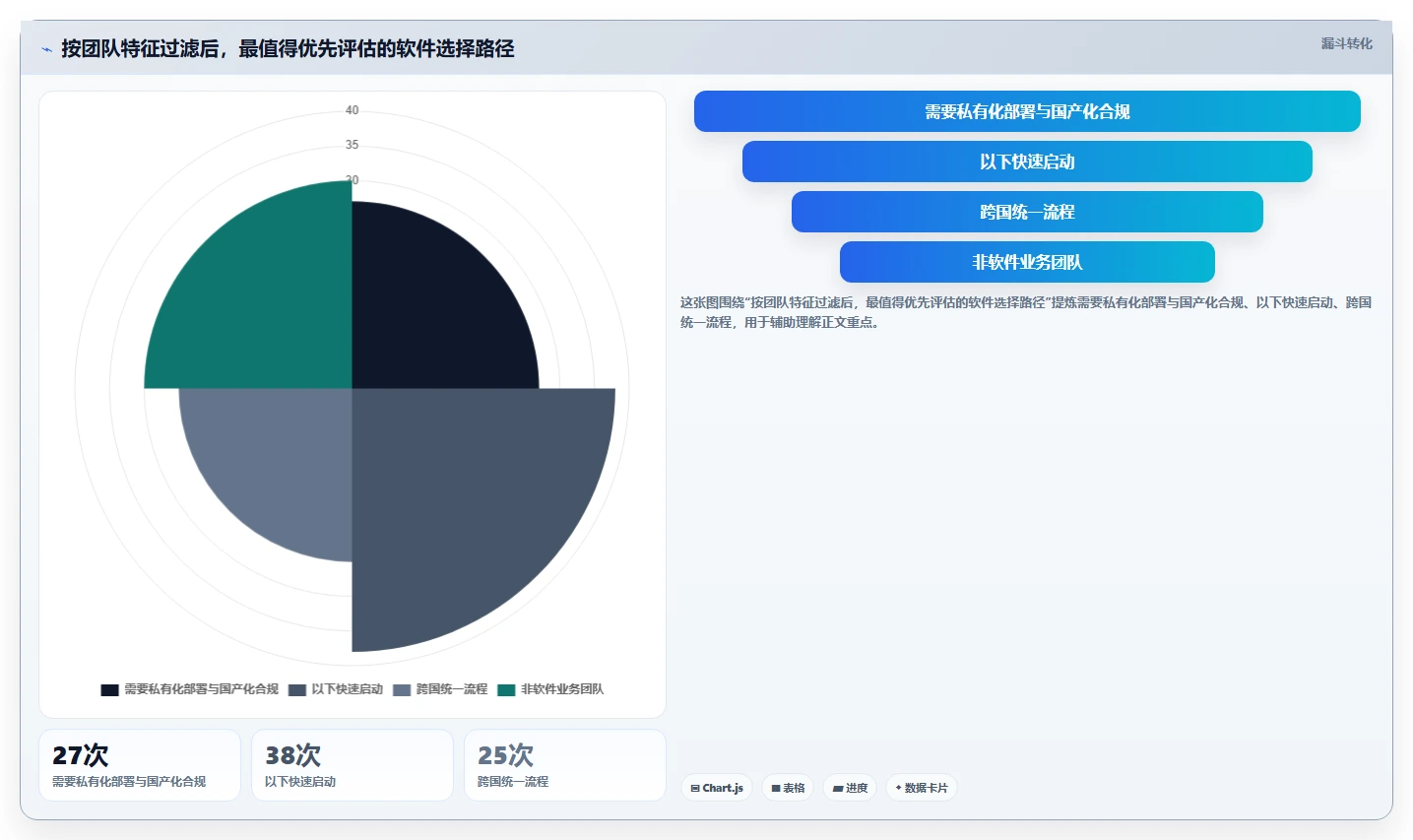Click the 数据卡片 tag
Image resolution: width=1413 pixels, height=840 pixels.
922,788
